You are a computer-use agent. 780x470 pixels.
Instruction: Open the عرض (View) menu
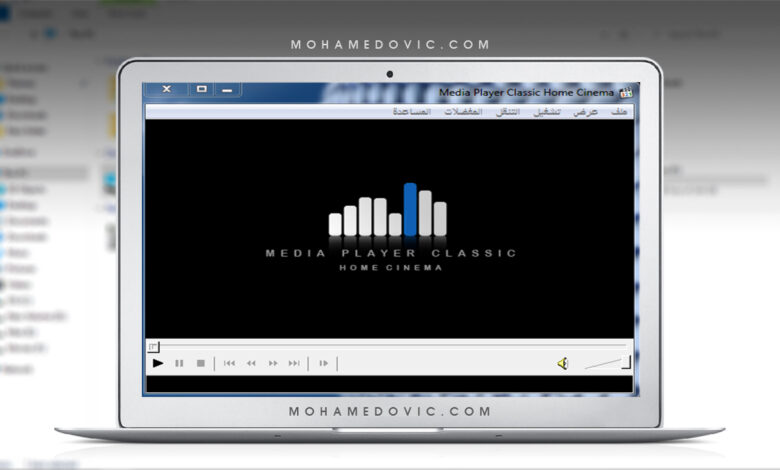585,112
